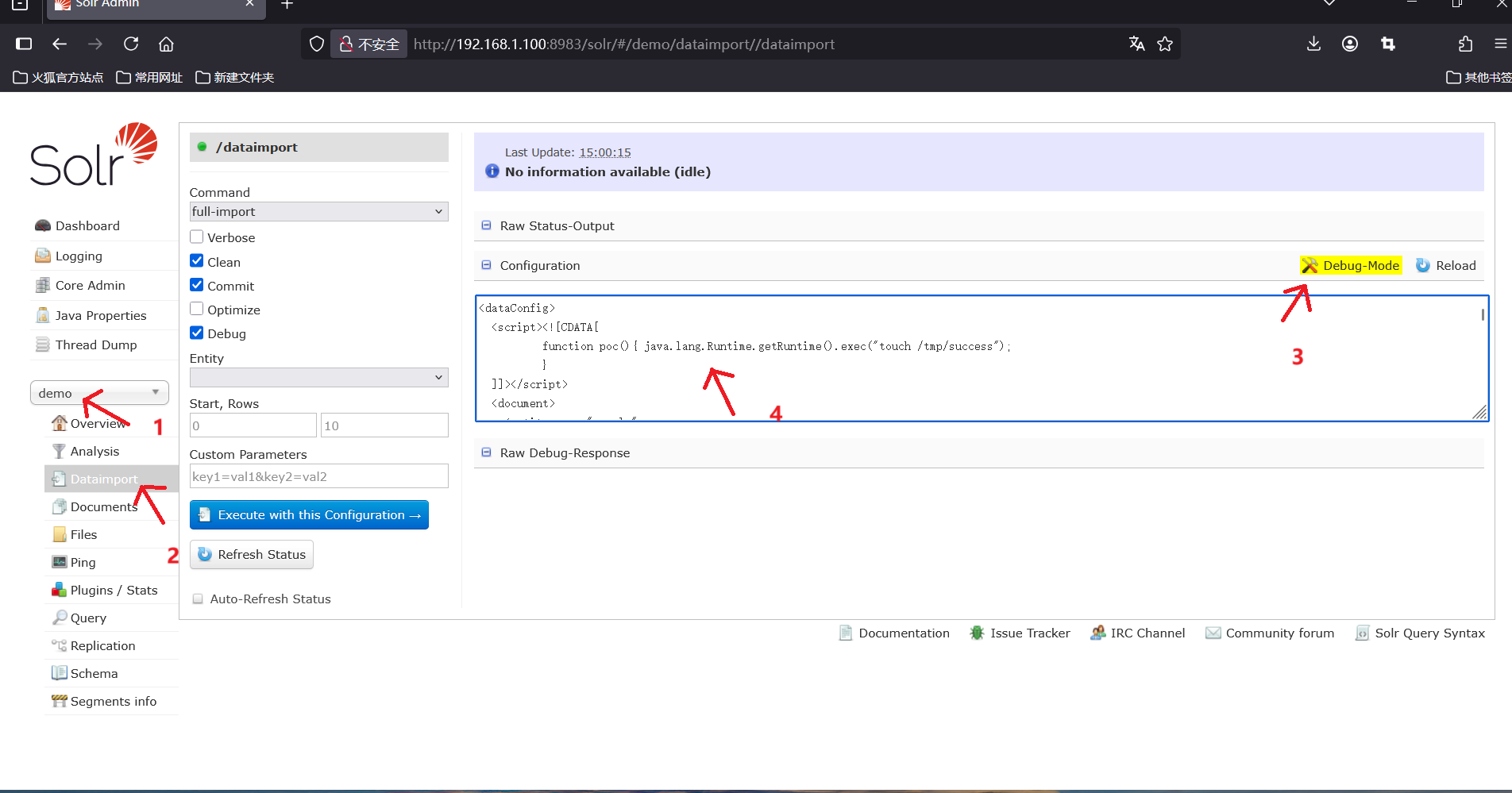
Task: Click the Reload configuration button
Action: click(1446, 265)
